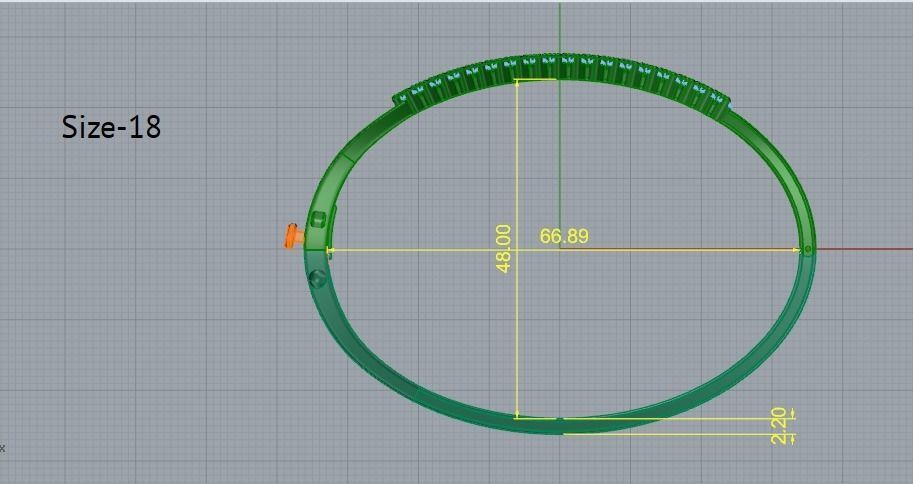
Task: Select the 66.89 width dimension text
Action: click(564, 236)
